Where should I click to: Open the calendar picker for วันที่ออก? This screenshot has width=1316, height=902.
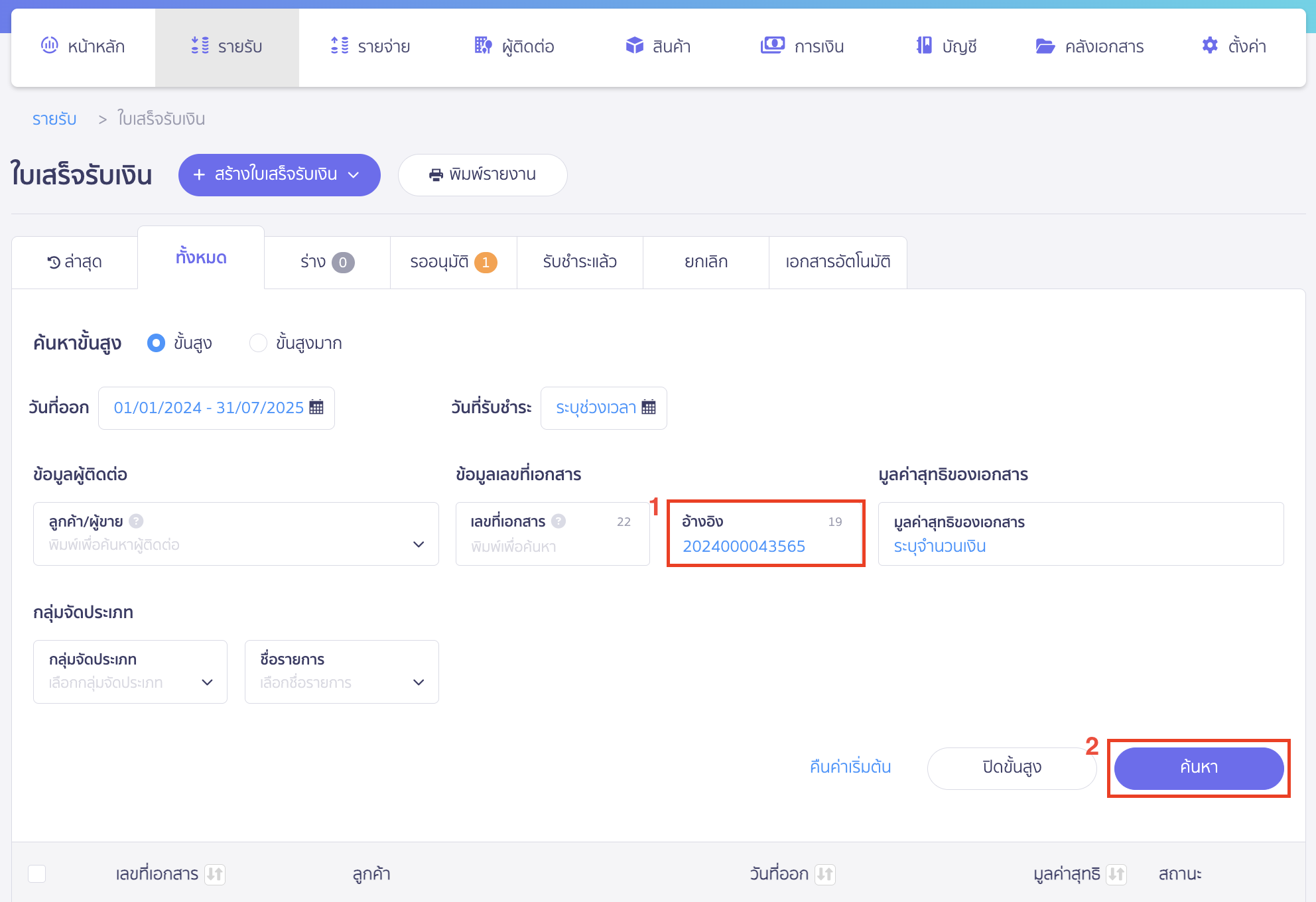click(317, 407)
